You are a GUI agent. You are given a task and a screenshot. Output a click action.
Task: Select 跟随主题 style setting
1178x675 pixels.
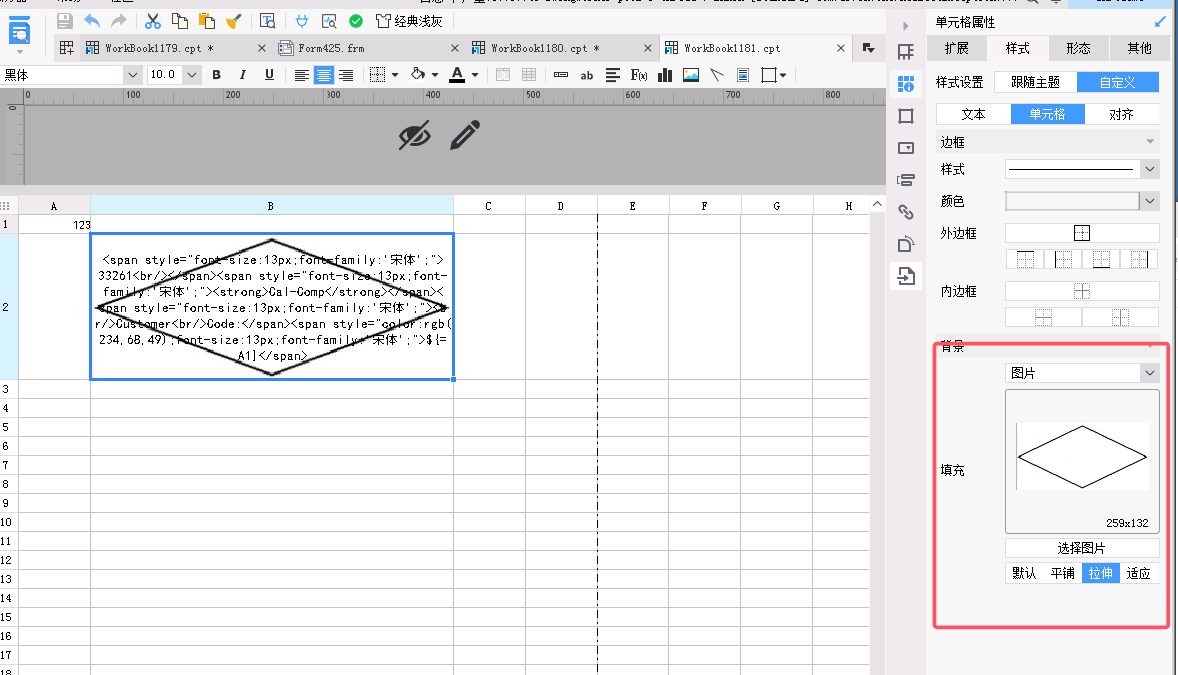coord(1035,82)
